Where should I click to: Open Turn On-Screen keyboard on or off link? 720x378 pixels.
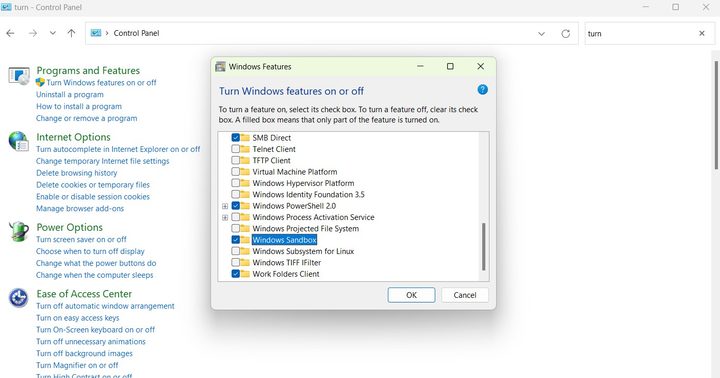pos(96,329)
